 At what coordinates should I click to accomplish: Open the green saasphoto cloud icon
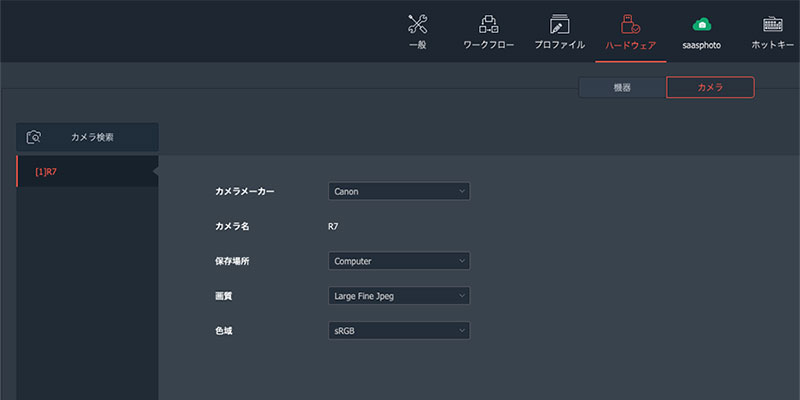702,24
